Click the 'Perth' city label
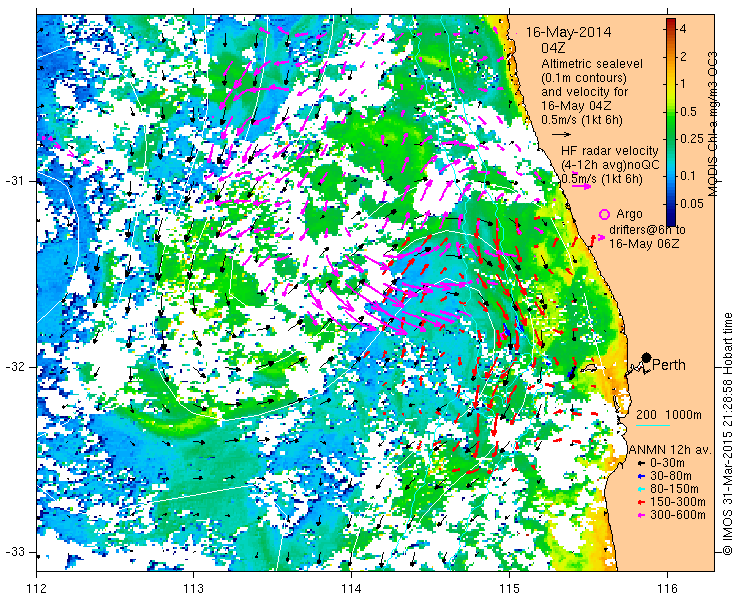This screenshot has width=740, height=600. [669, 365]
